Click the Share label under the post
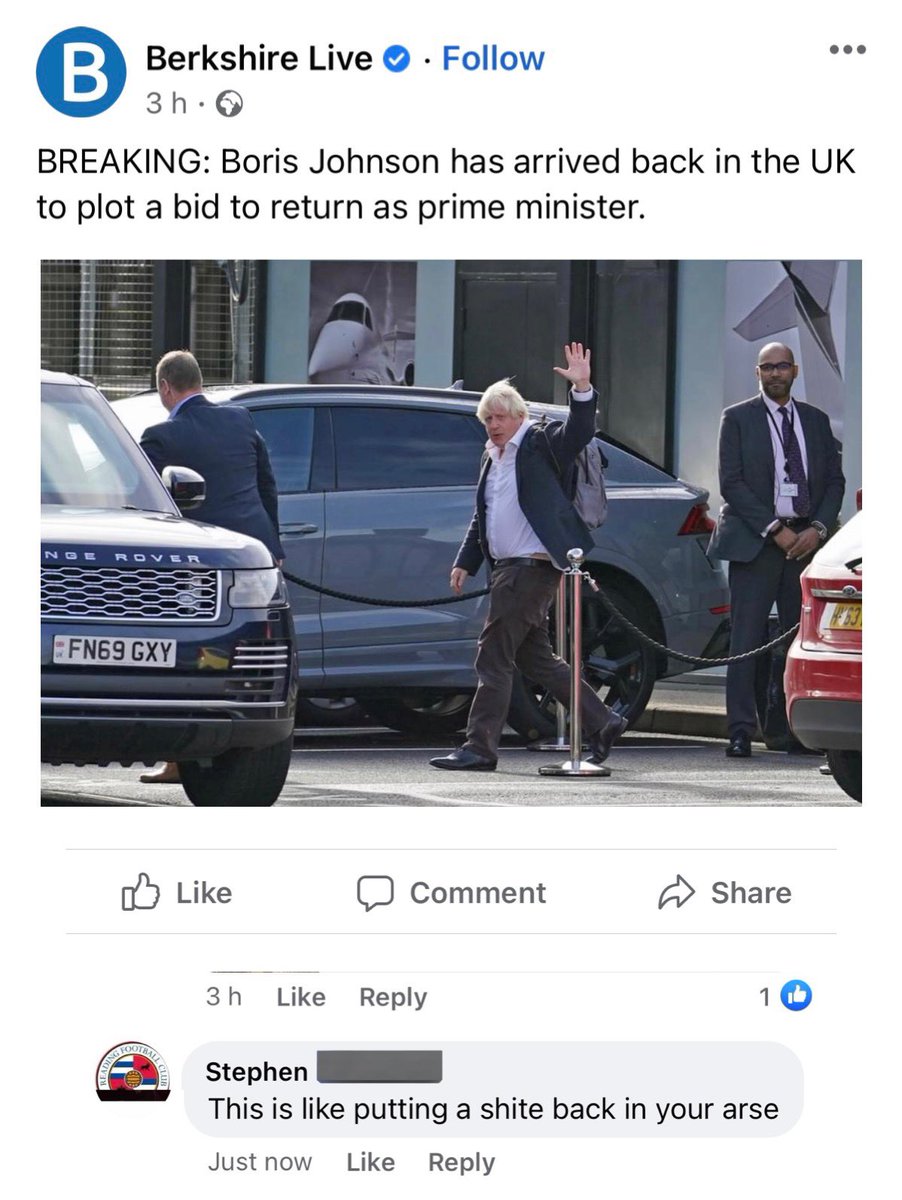This screenshot has width=902, height=1200. (x=751, y=893)
